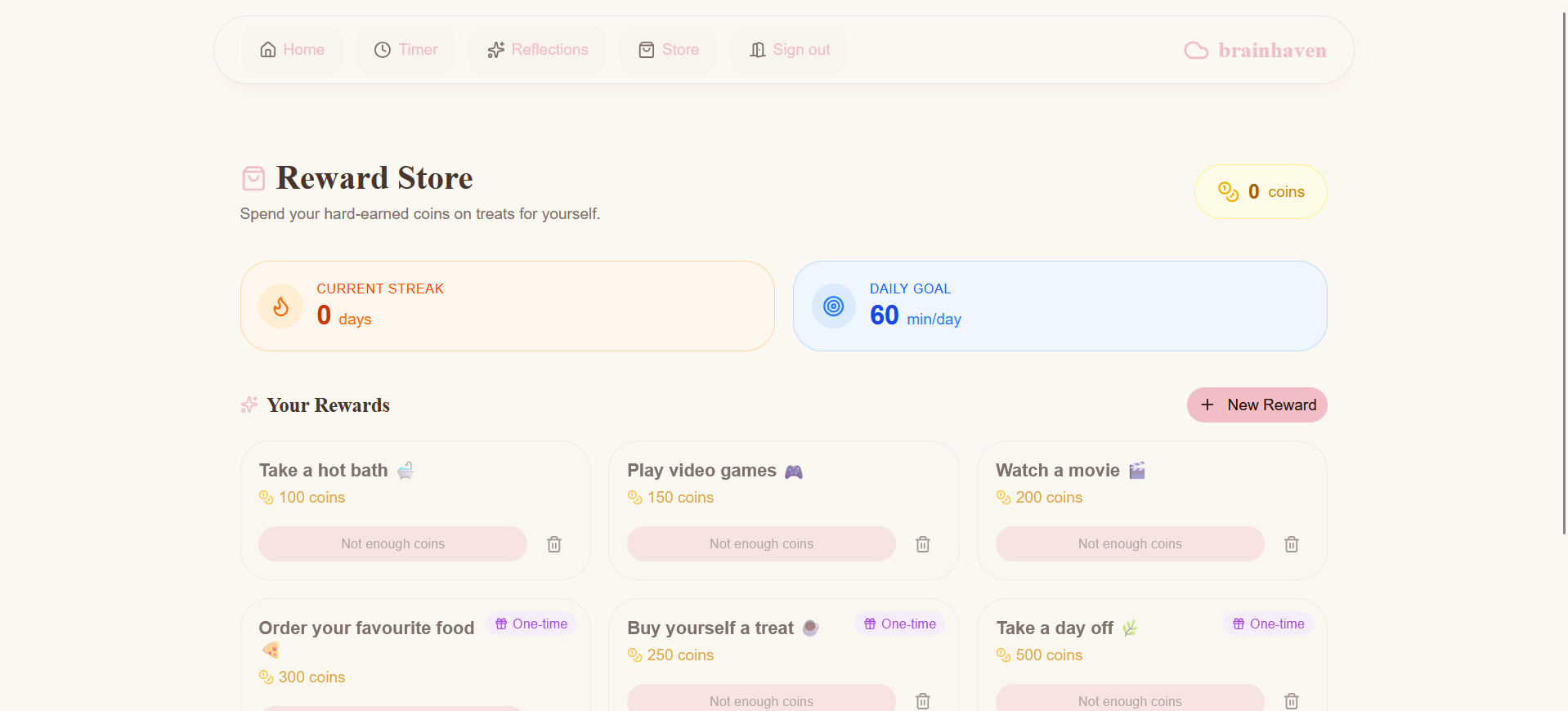Click the brainhaven cloud icon
This screenshot has width=1568, height=711.
1196,51
